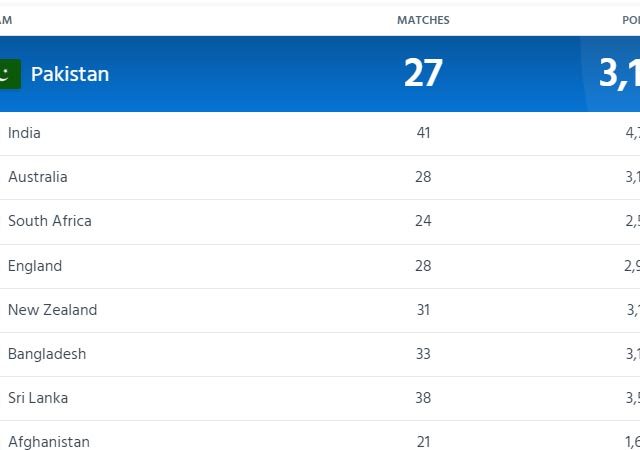Click Sri Lanka in the rankings list
Screen dimensions: 640x450
coord(38,398)
